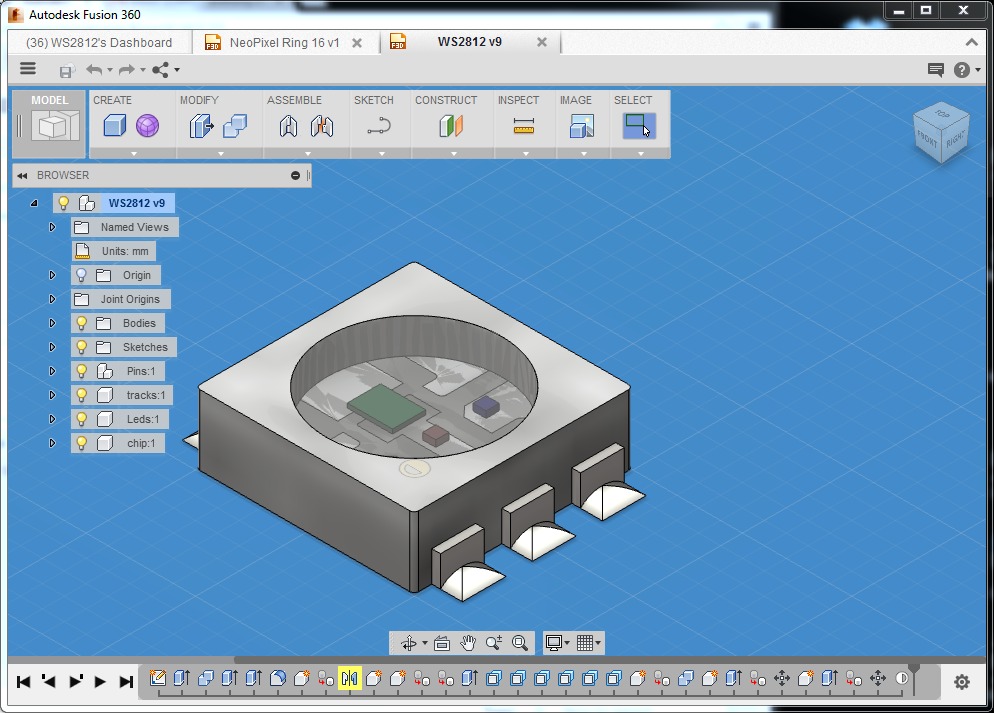994x713 pixels.
Task: Select the Create Box tool
Action: point(115,126)
